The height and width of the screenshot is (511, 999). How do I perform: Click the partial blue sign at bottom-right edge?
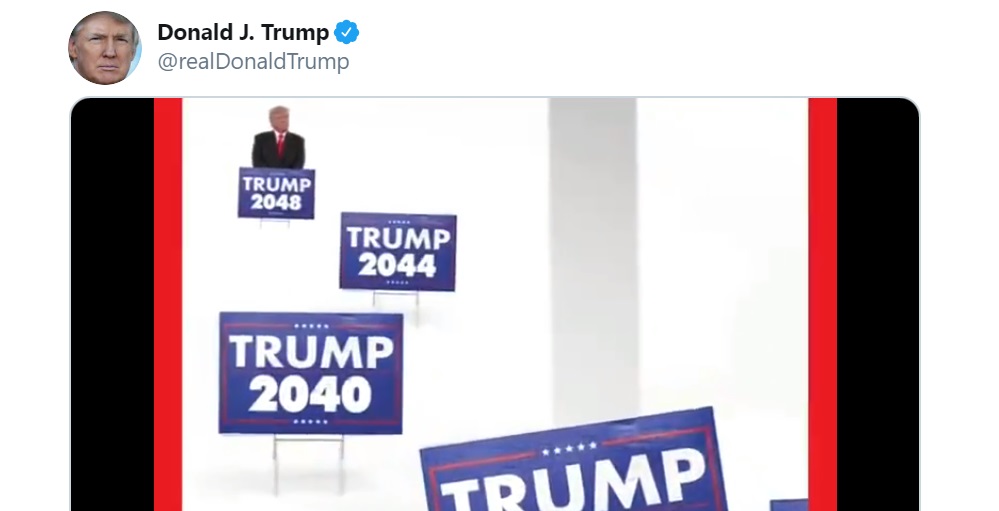[789, 505]
